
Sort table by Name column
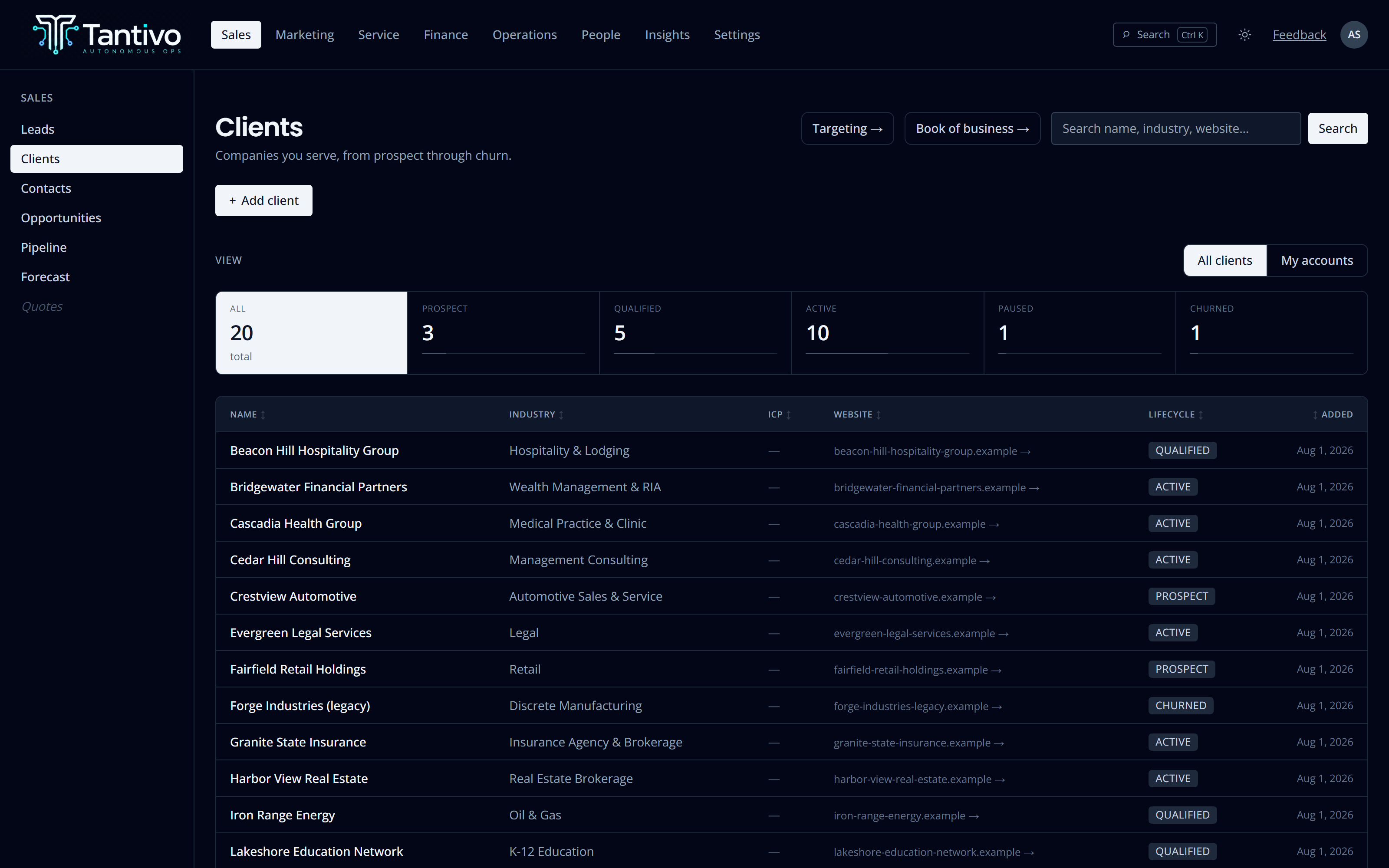247,414
